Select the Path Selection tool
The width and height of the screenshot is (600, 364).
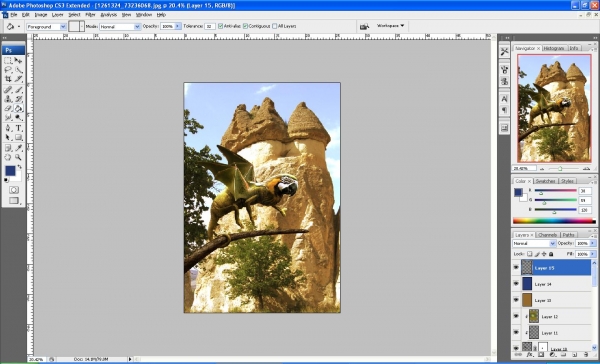pos(8,137)
